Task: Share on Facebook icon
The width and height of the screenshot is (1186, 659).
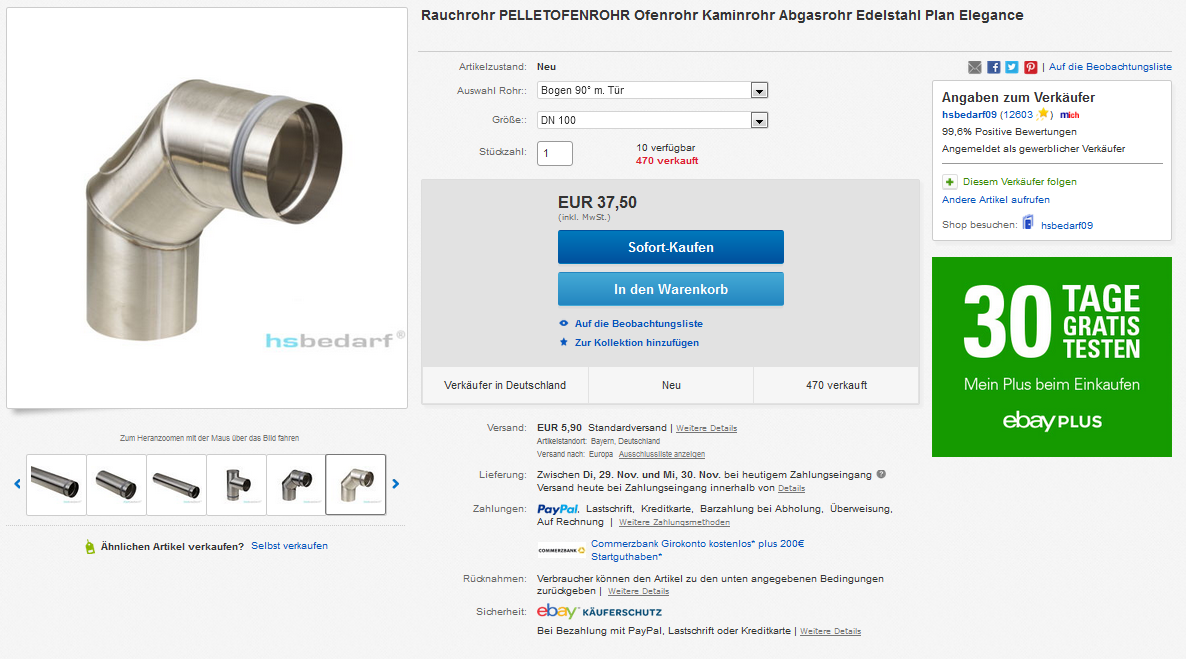Action: tap(993, 67)
